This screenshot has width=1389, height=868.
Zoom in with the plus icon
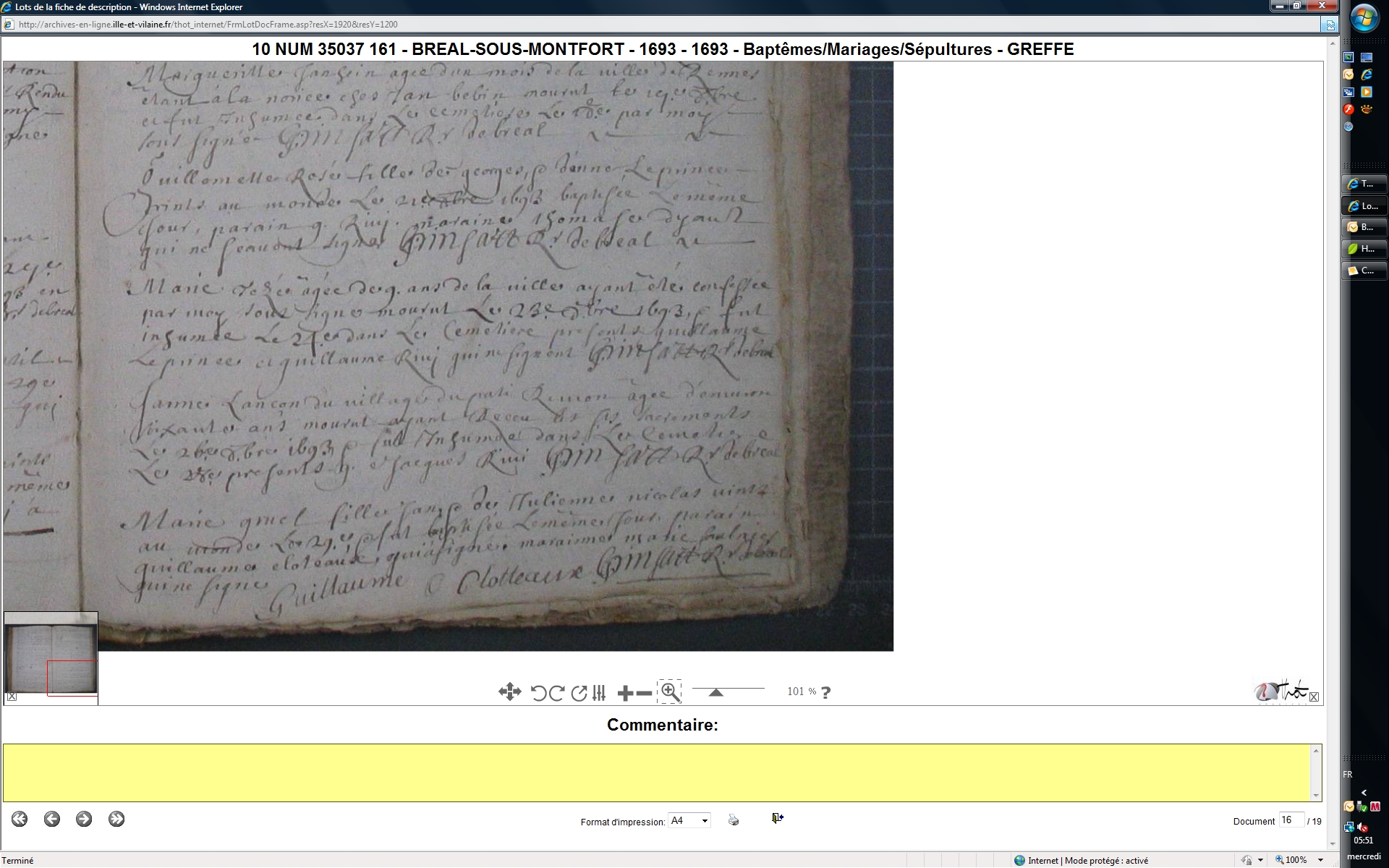coord(625,694)
